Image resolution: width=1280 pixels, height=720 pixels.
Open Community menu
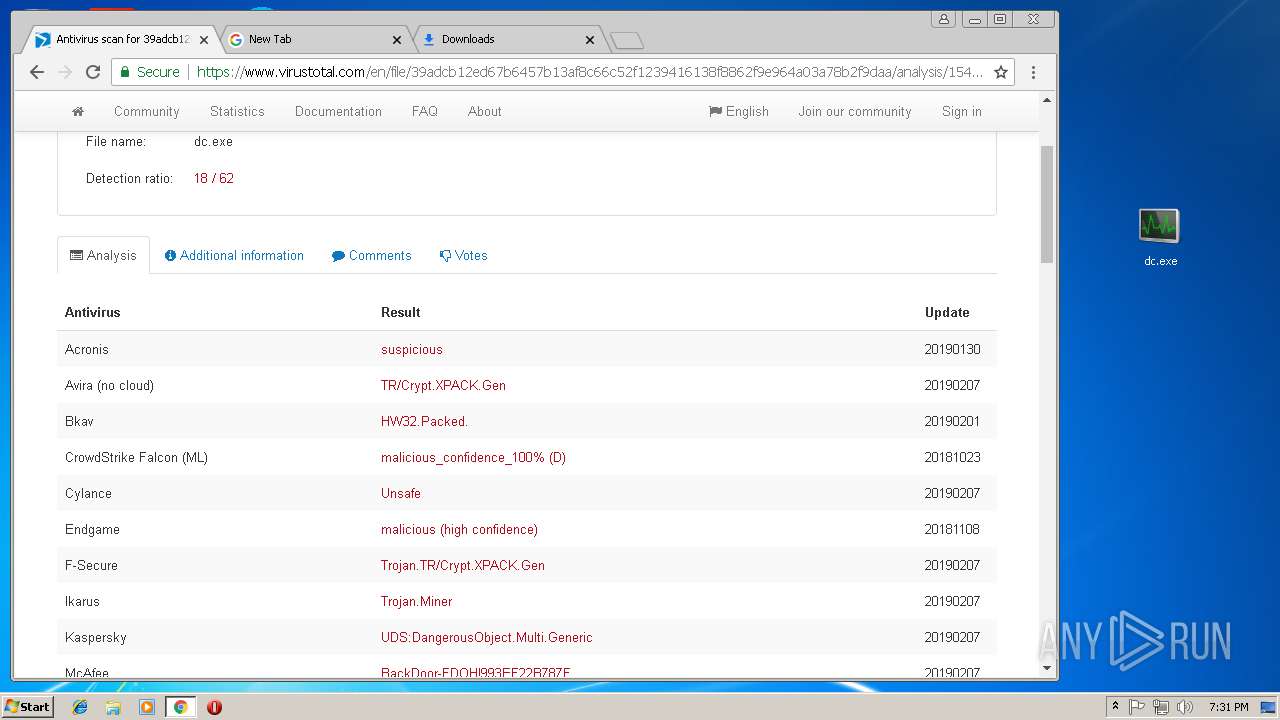(147, 112)
